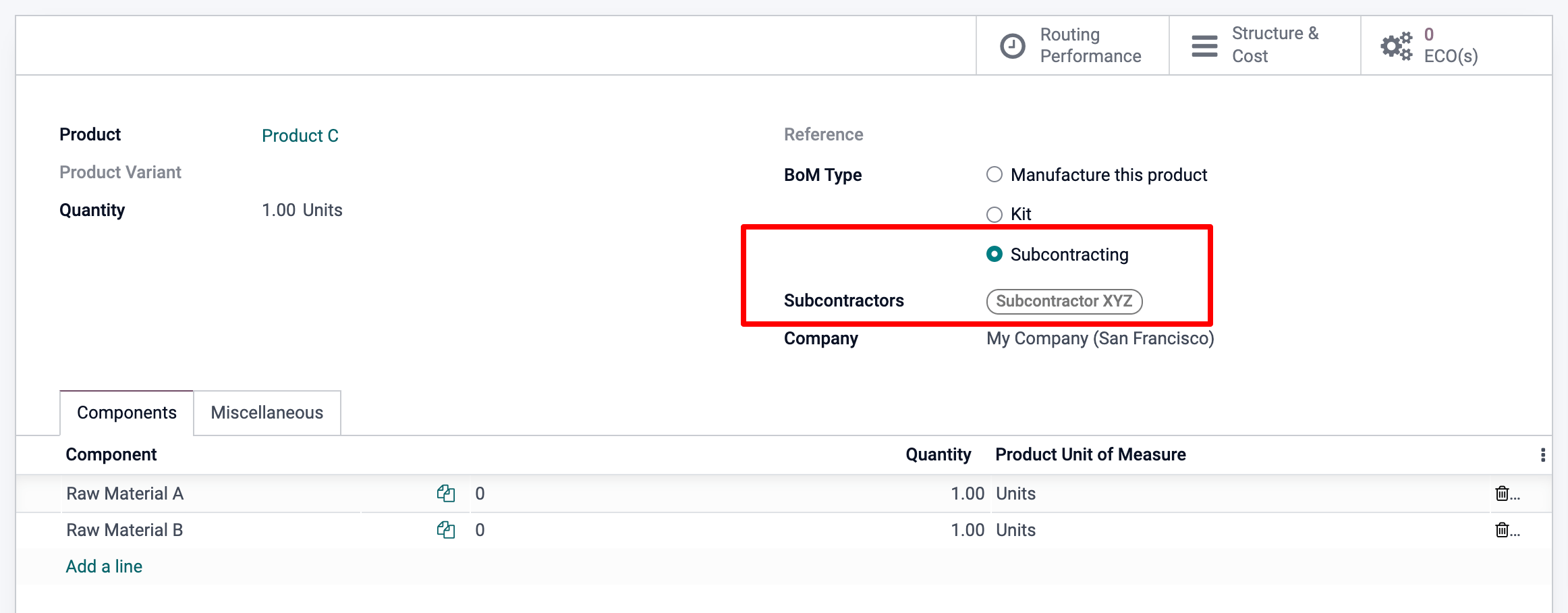Open the Structure & Cost hamburger icon
The image size is (1568, 613).
click(1204, 46)
